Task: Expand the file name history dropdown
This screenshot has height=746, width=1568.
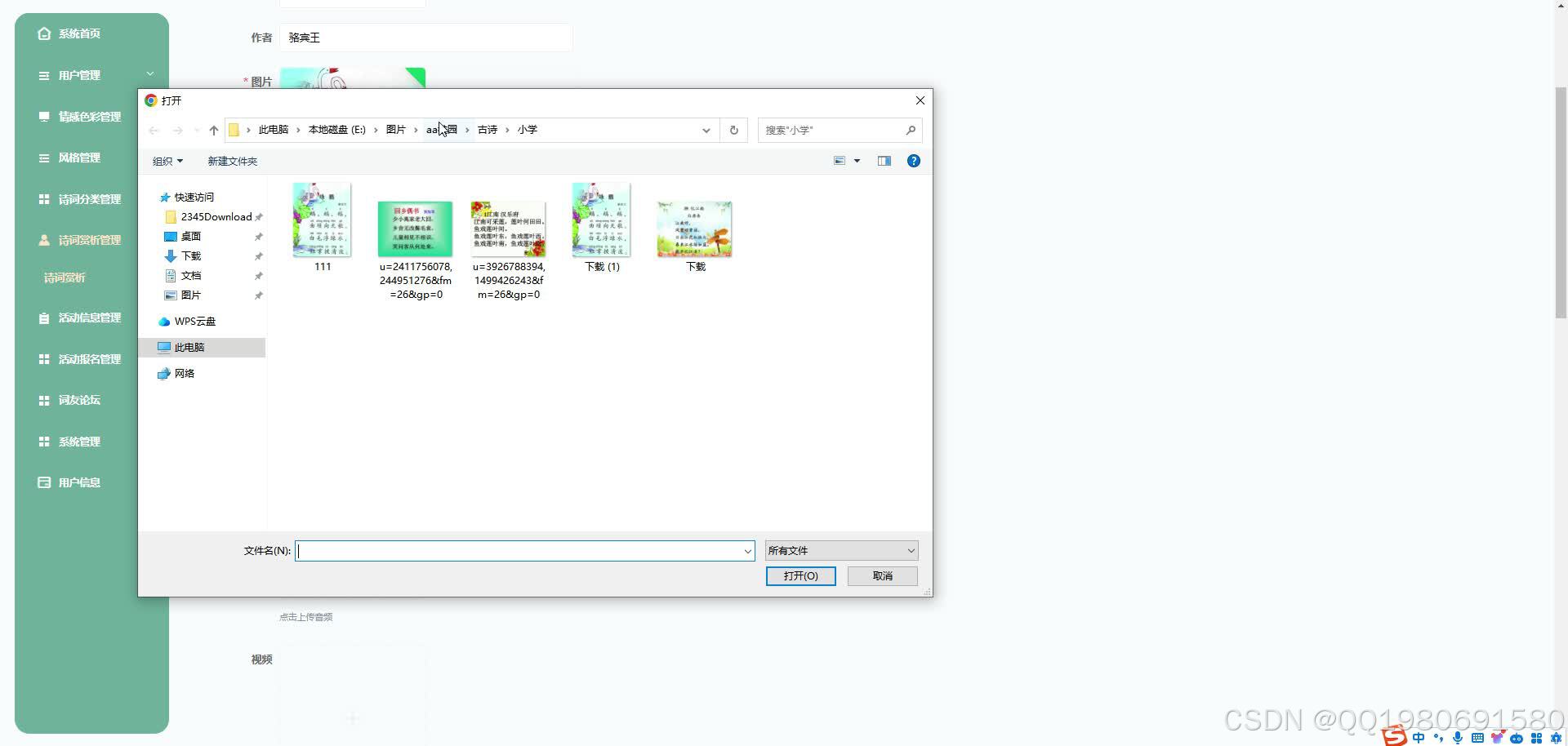Action: pyautogui.click(x=747, y=551)
